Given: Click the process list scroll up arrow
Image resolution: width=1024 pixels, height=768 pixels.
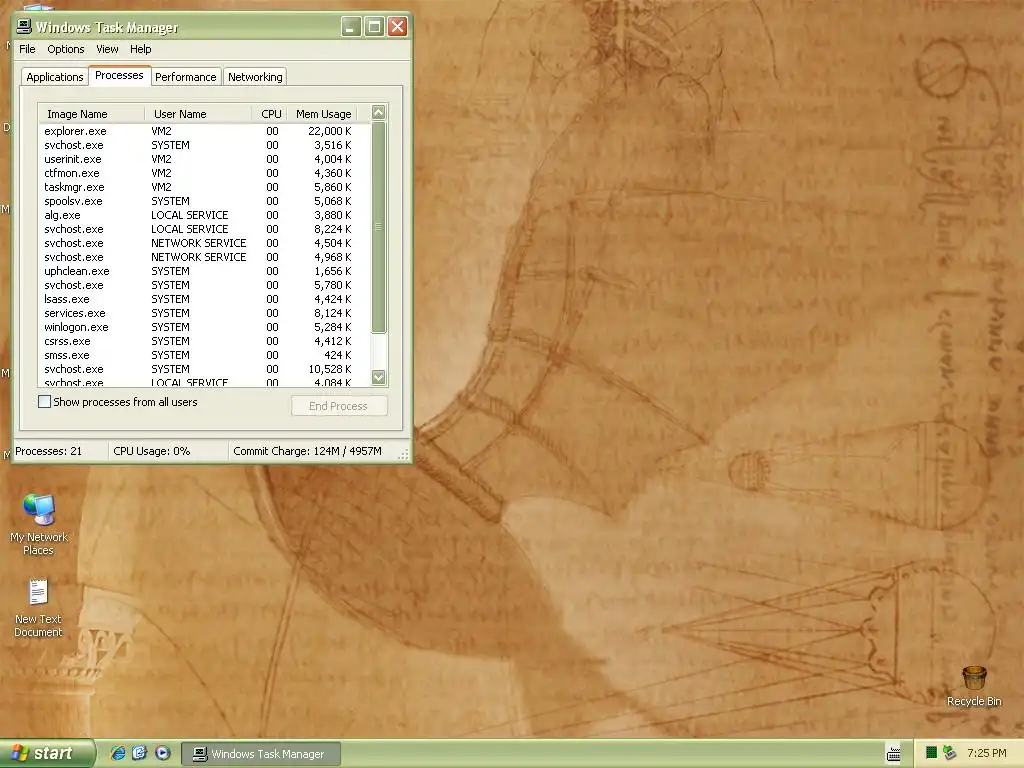Looking at the screenshot, I should click(379, 112).
